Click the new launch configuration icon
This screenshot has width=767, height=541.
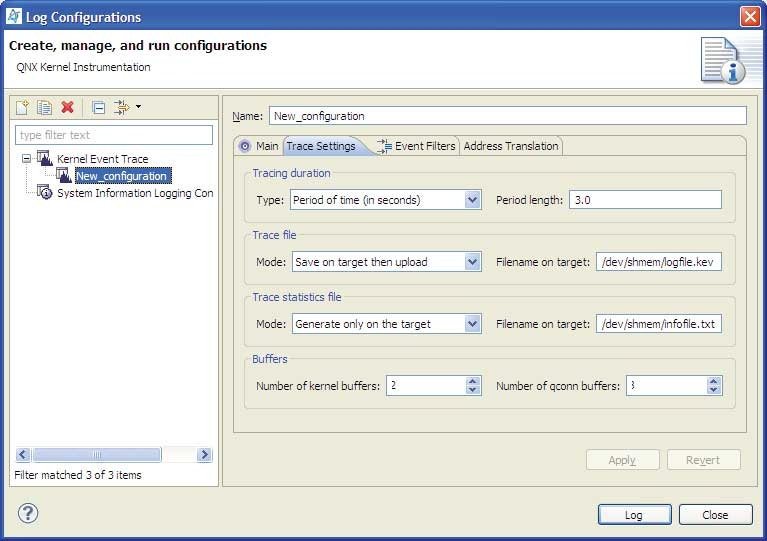click(x=23, y=107)
